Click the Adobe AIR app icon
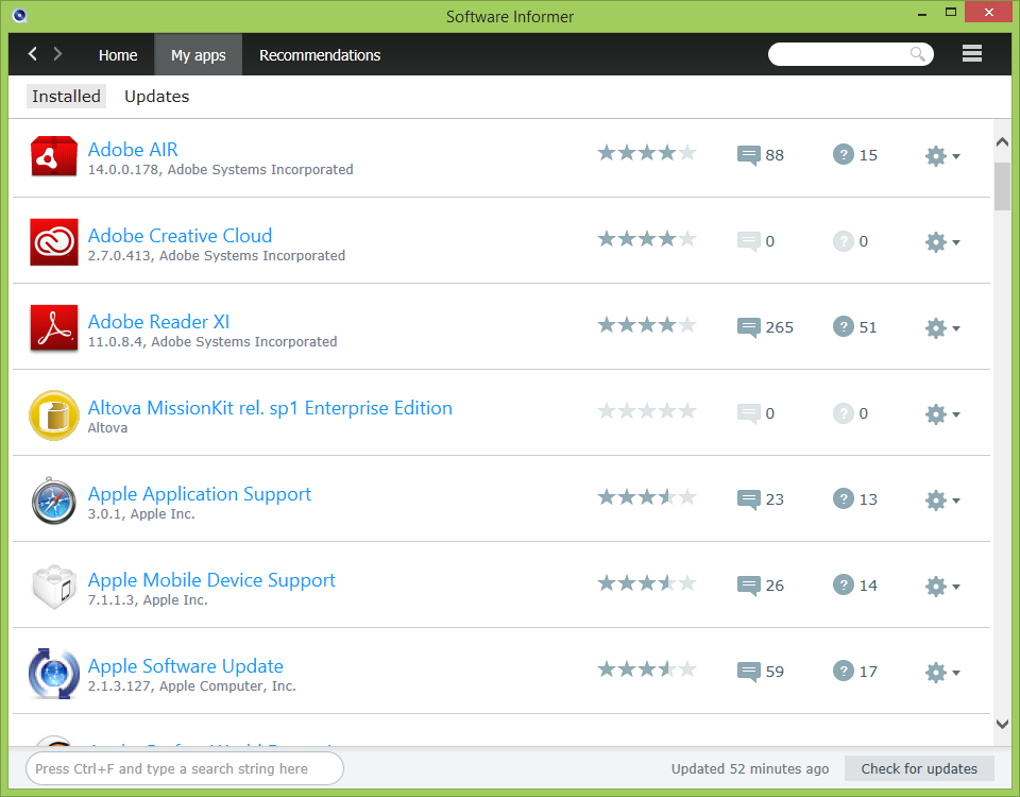This screenshot has width=1020, height=797. (54, 156)
